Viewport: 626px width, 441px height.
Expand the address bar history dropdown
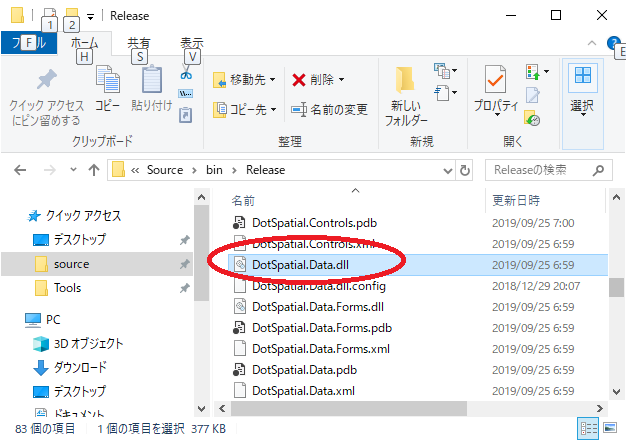[x=448, y=171]
